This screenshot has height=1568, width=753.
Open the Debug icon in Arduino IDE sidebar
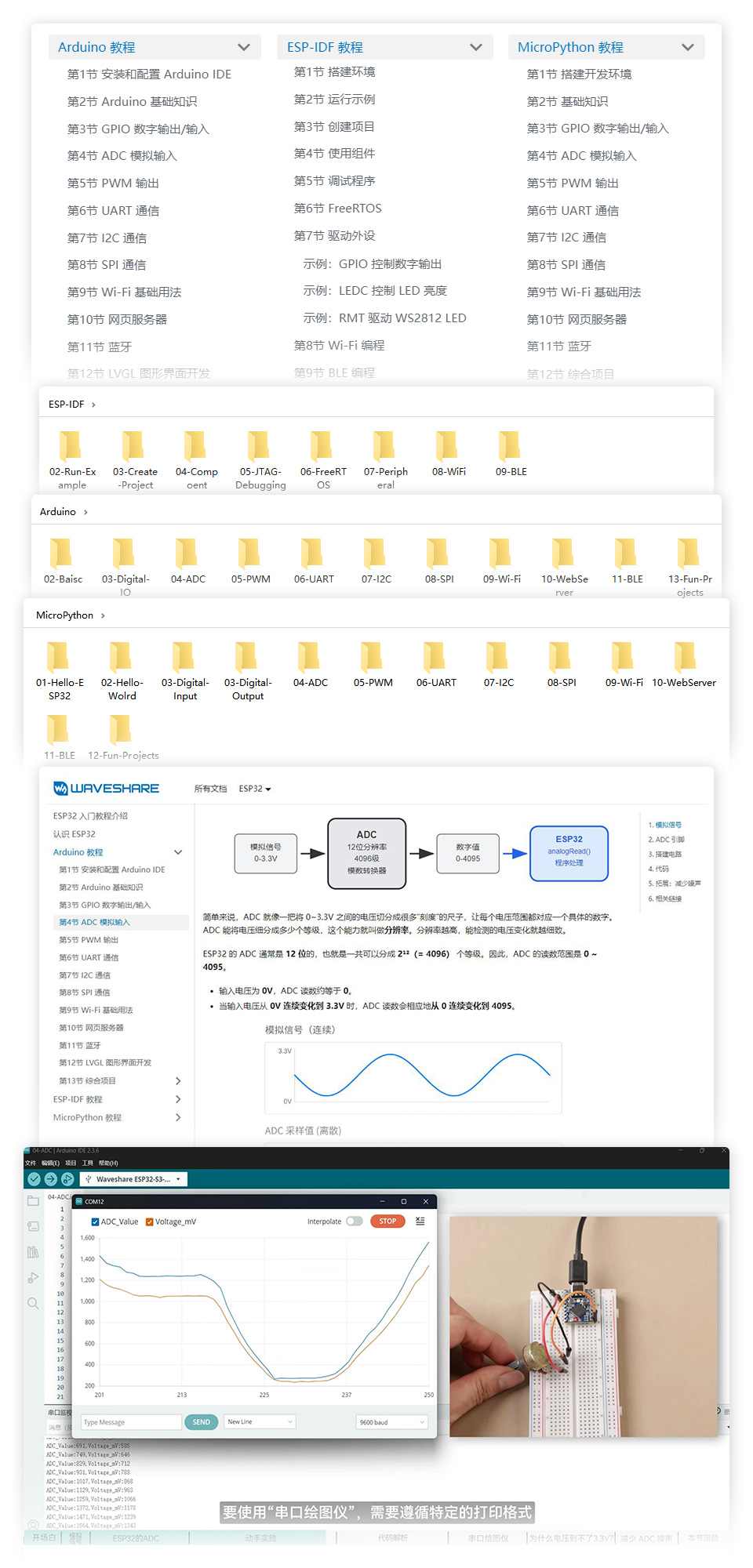pos(33,1278)
